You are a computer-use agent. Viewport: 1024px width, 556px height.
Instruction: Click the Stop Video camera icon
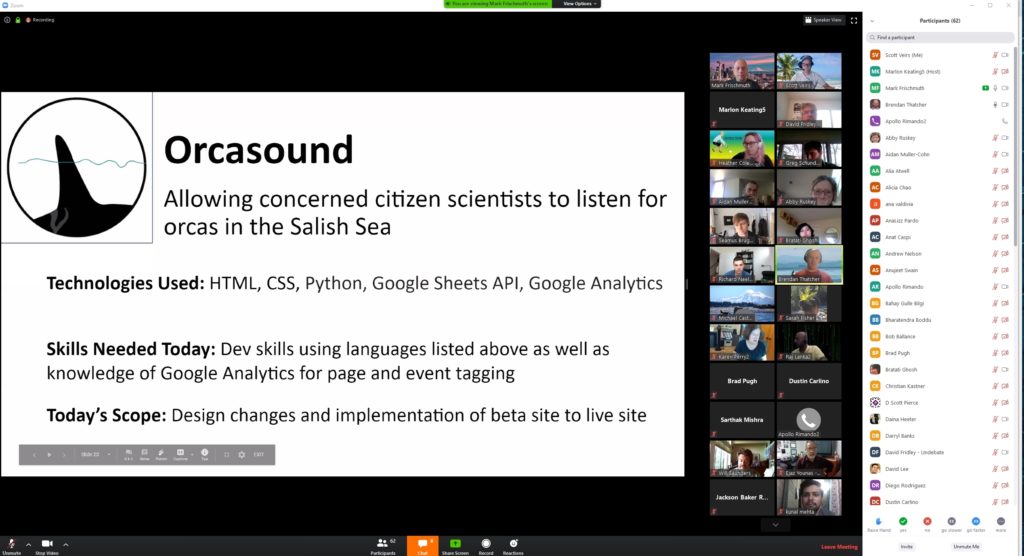click(47, 544)
